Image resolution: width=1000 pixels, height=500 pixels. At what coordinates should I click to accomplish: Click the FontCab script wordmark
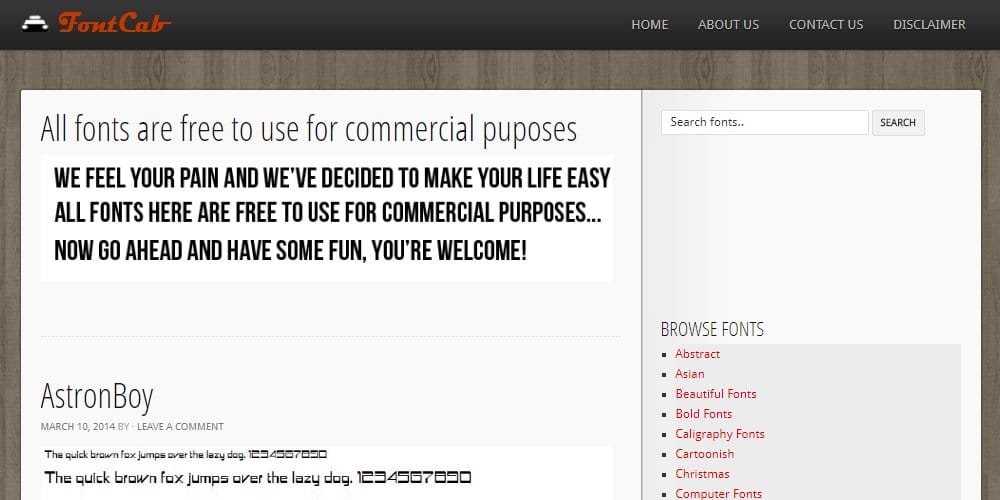click(115, 23)
